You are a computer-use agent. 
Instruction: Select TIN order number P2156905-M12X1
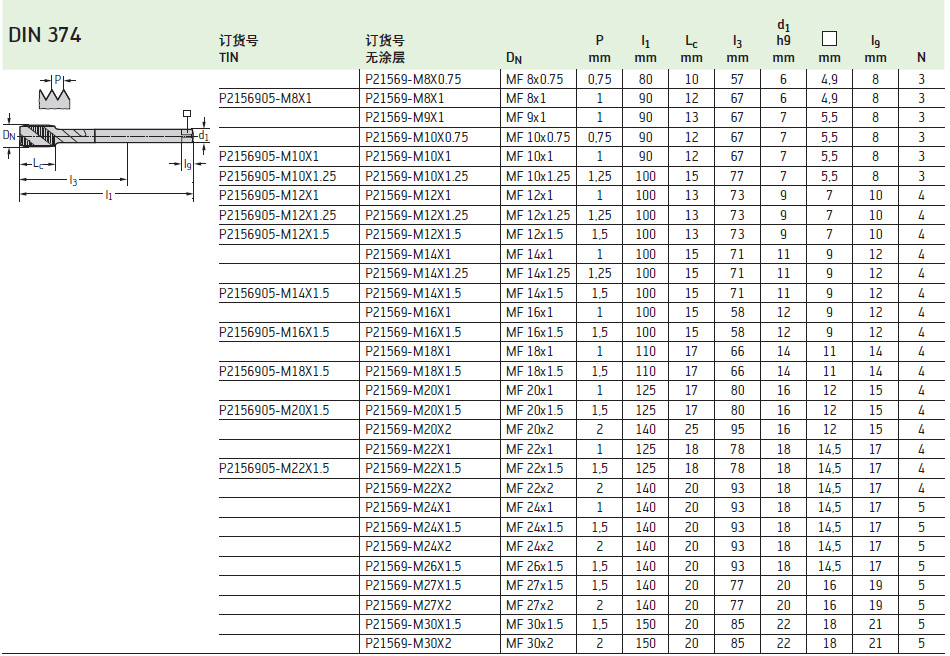[x=269, y=196]
